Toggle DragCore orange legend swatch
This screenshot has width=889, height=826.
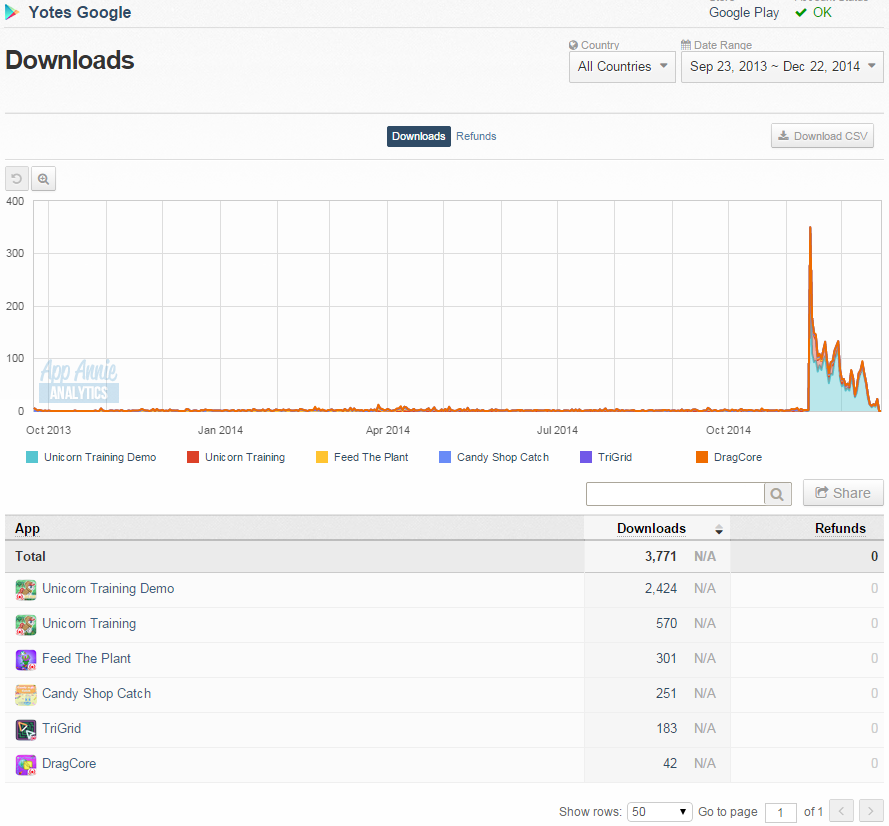tap(701, 457)
